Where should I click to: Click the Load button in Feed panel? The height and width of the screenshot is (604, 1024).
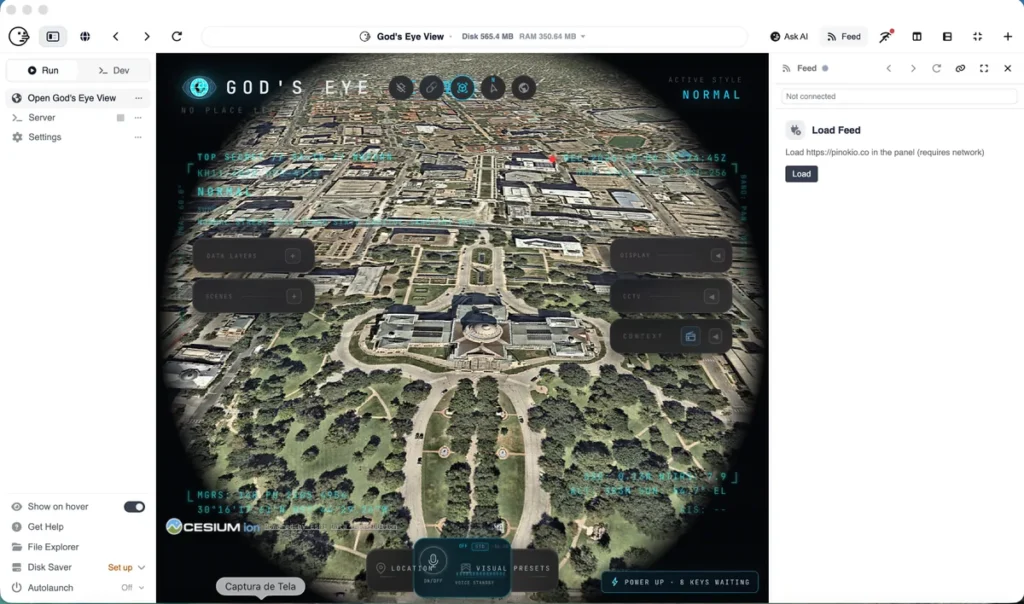click(801, 174)
